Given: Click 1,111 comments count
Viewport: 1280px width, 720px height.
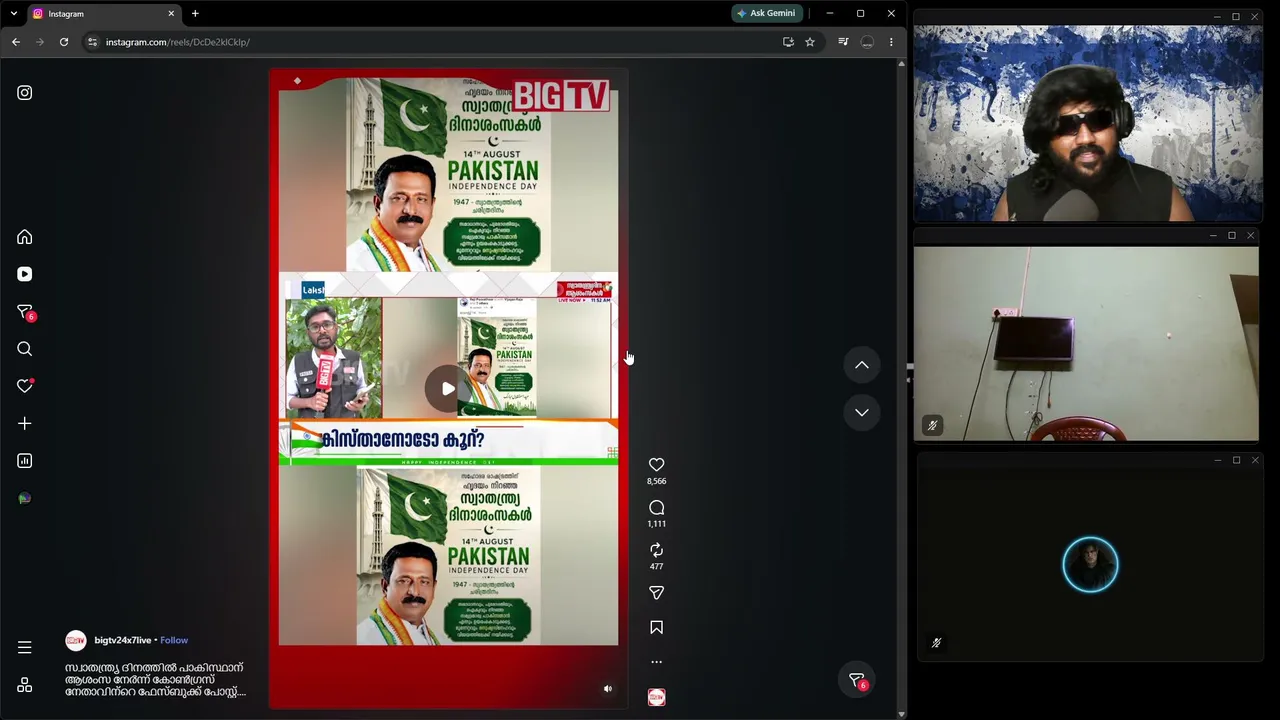Looking at the screenshot, I should [656, 524].
